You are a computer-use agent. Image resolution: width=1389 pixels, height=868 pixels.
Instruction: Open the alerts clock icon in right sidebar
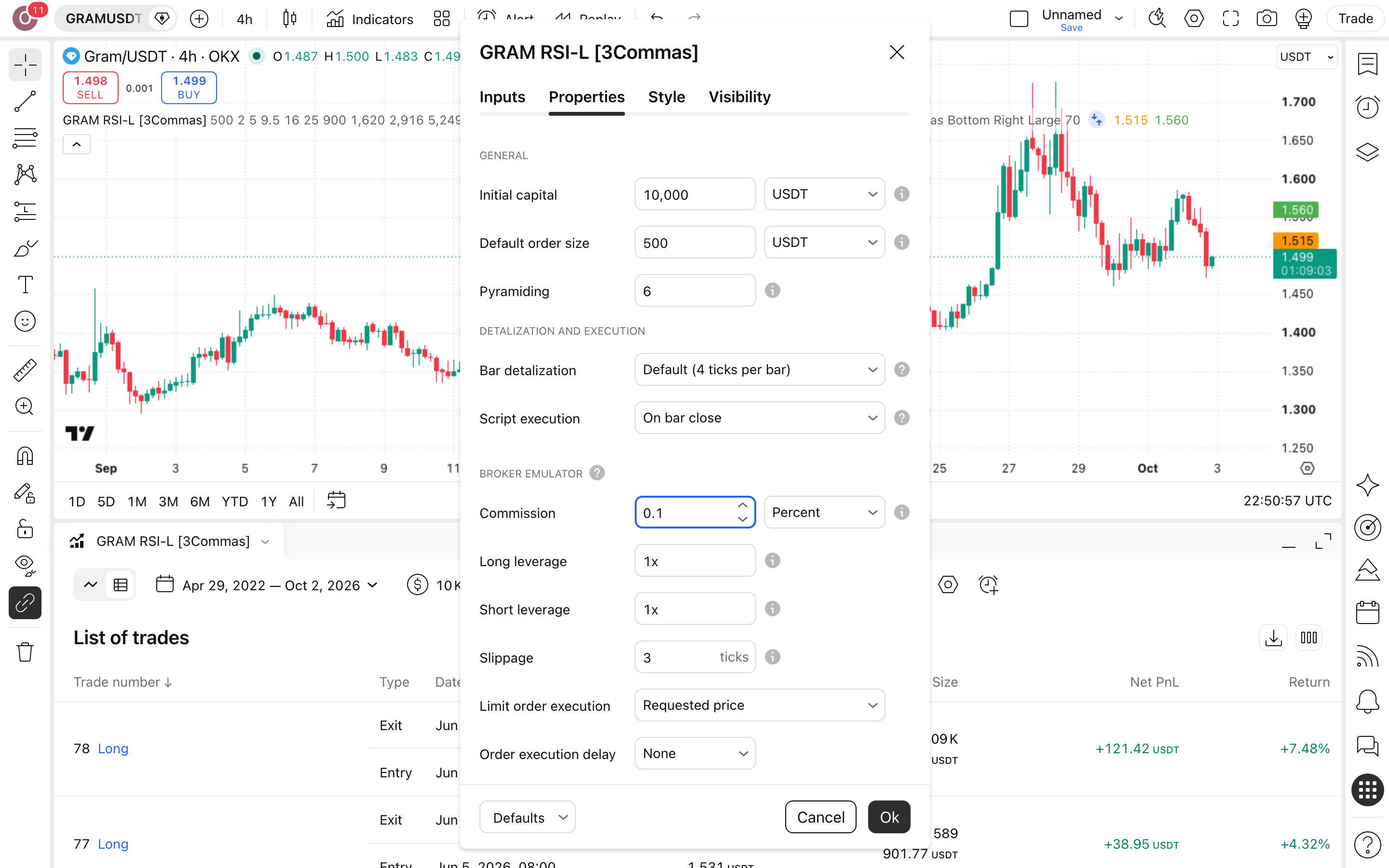pyautogui.click(x=1367, y=107)
